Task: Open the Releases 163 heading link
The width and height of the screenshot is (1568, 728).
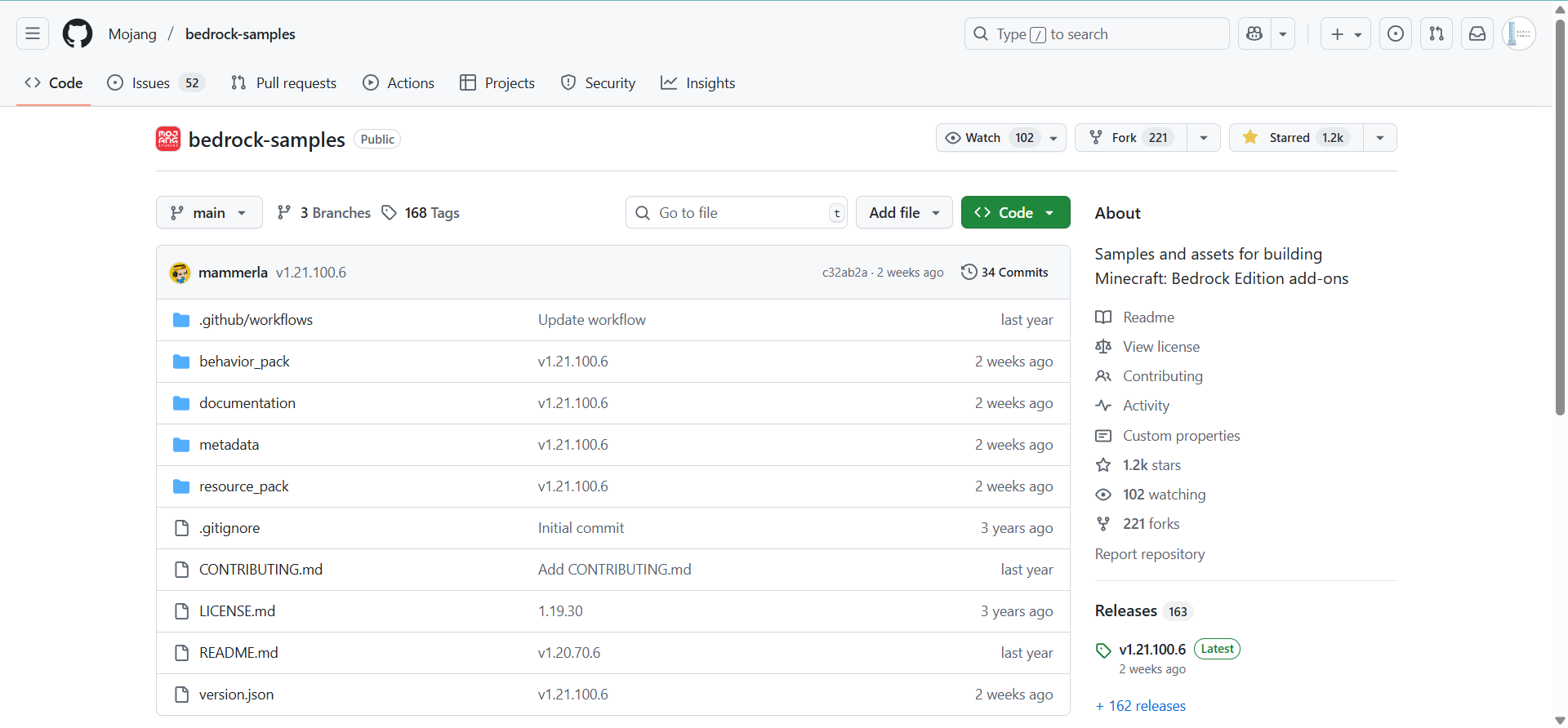Action: point(1143,611)
